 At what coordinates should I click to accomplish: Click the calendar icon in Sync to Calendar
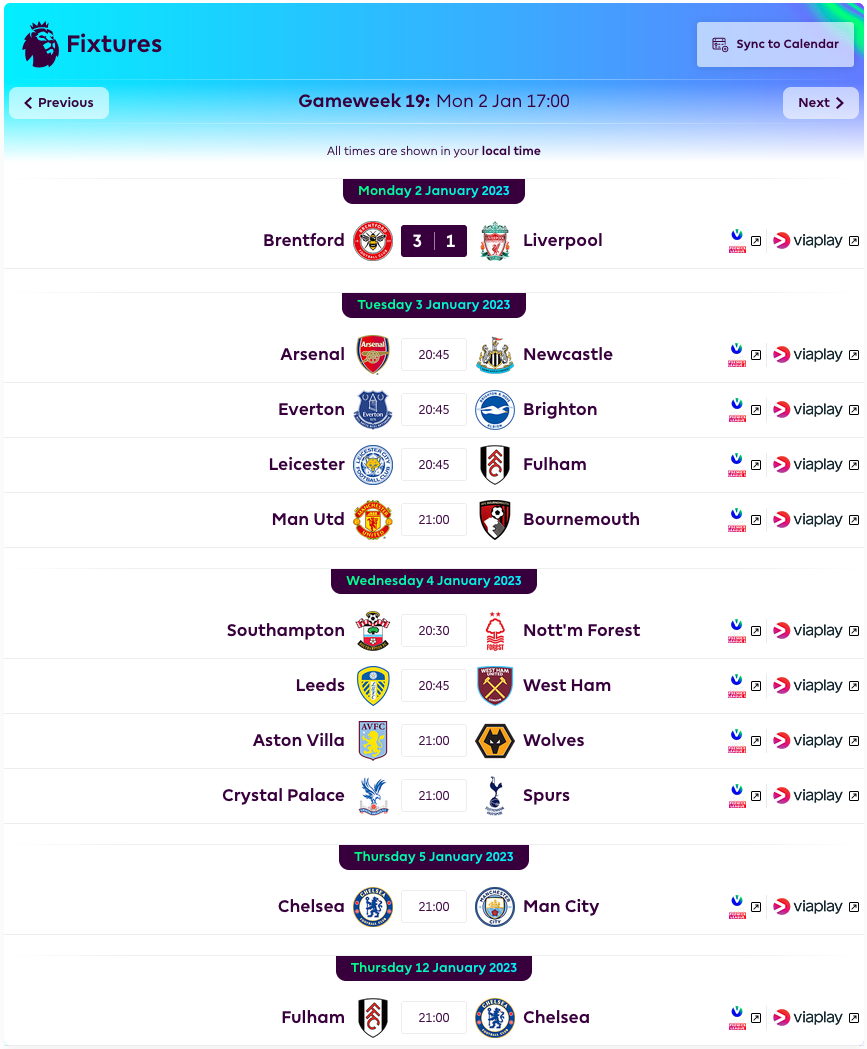point(720,44)
